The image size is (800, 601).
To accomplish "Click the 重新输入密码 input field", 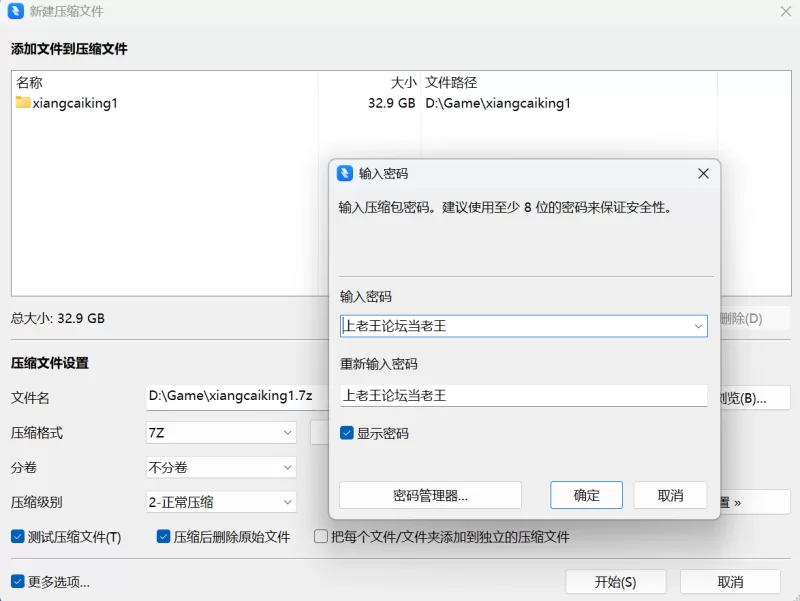I will (x=523, y=395).
